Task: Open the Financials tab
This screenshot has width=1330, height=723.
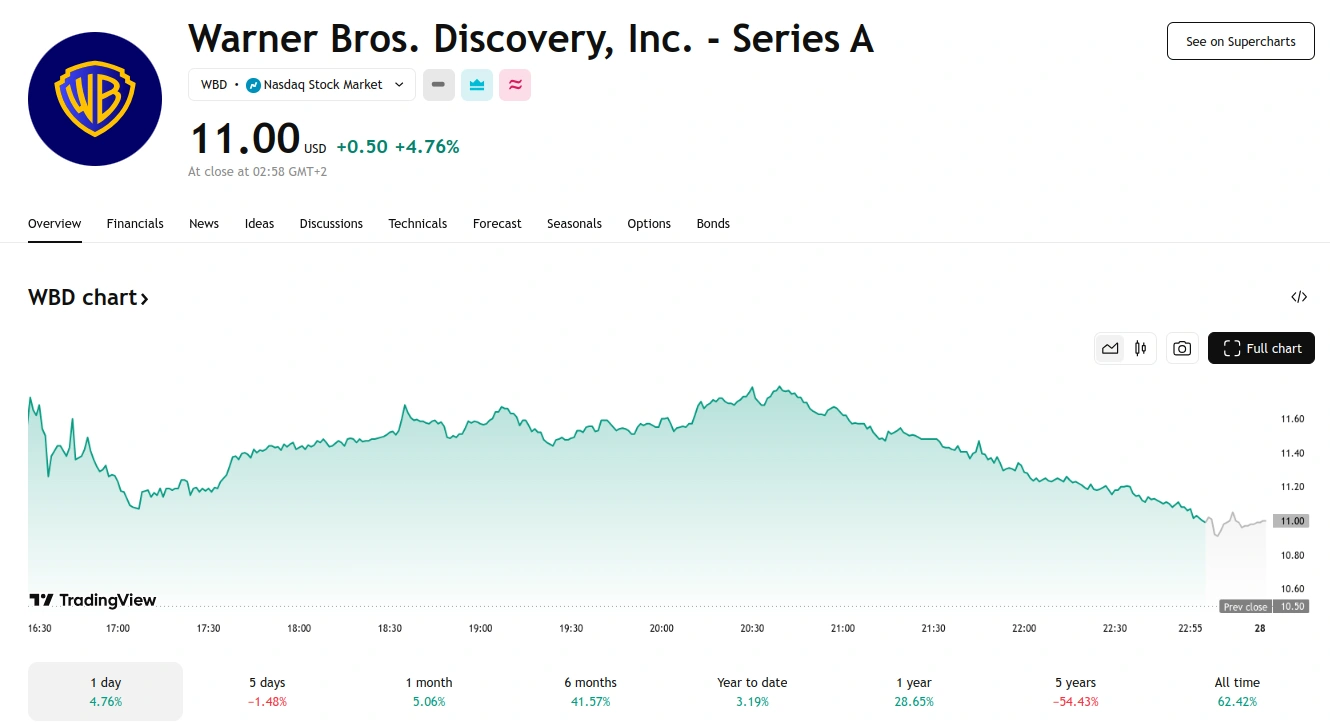Action: coord(135,224)
